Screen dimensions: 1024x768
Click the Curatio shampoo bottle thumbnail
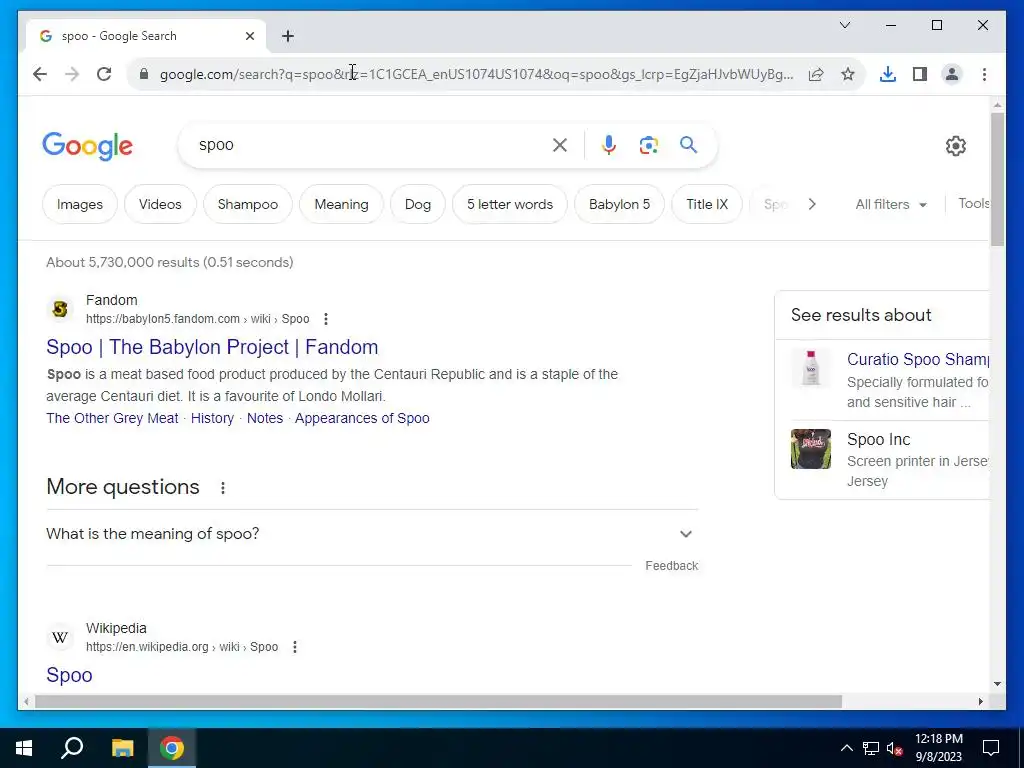(x=810, y=368)
